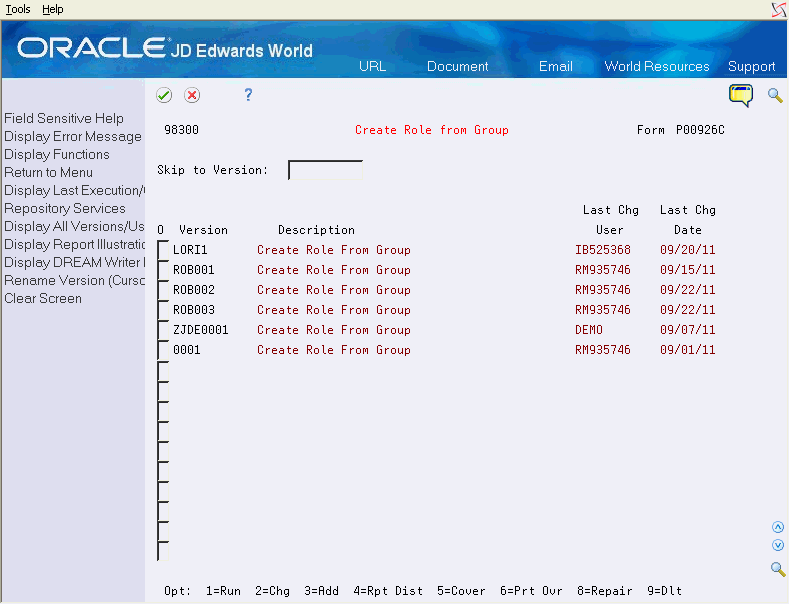This screenshot has height=604, width=789.
Task: Open the Support header link
Action: [751, 66]
